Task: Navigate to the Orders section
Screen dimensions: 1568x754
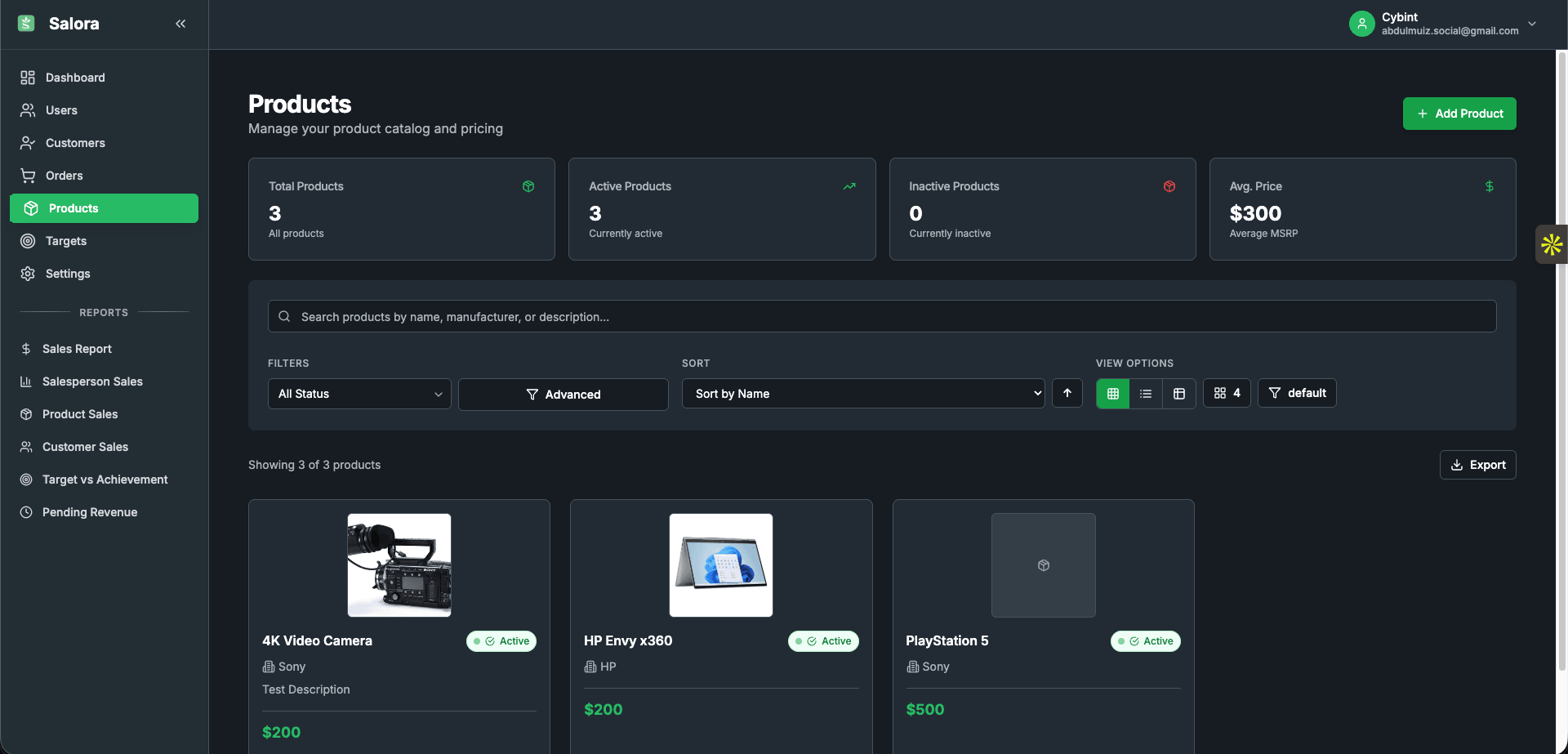Action: tap(65, 176)
